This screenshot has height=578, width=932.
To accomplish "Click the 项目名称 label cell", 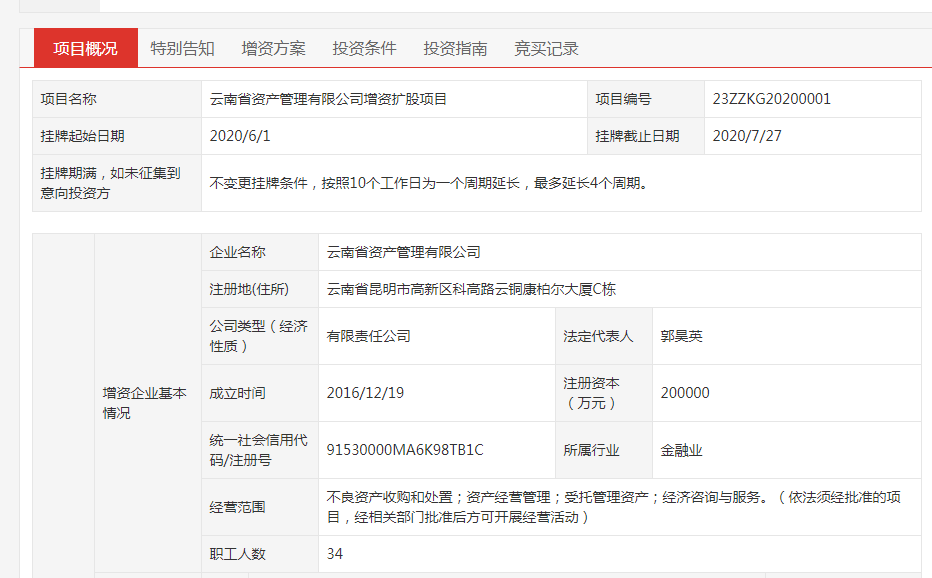I will 117,99.
